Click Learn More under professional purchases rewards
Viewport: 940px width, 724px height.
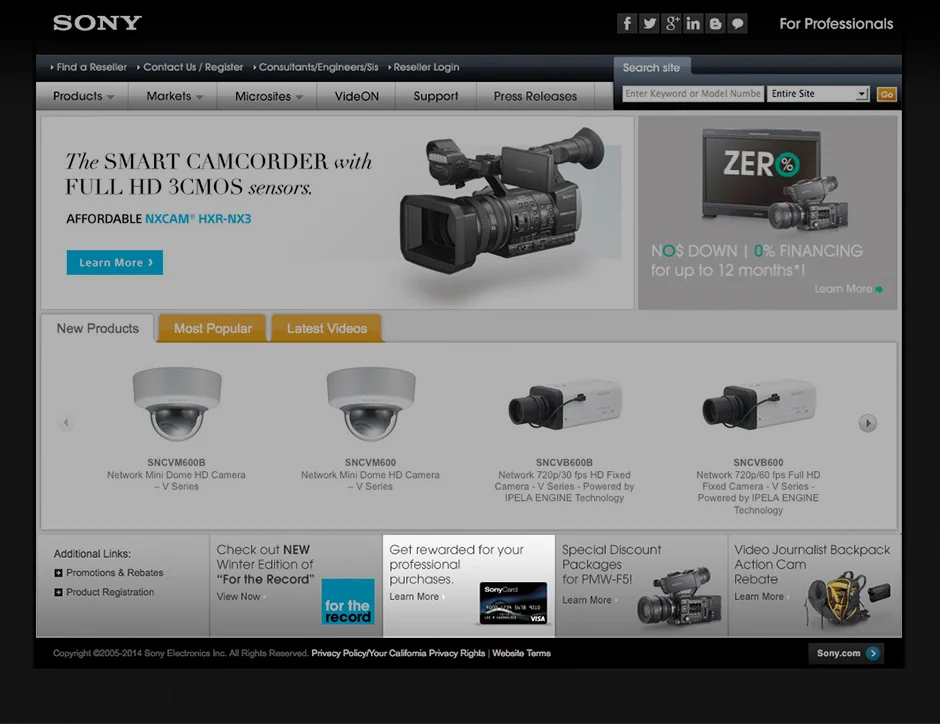414,597
